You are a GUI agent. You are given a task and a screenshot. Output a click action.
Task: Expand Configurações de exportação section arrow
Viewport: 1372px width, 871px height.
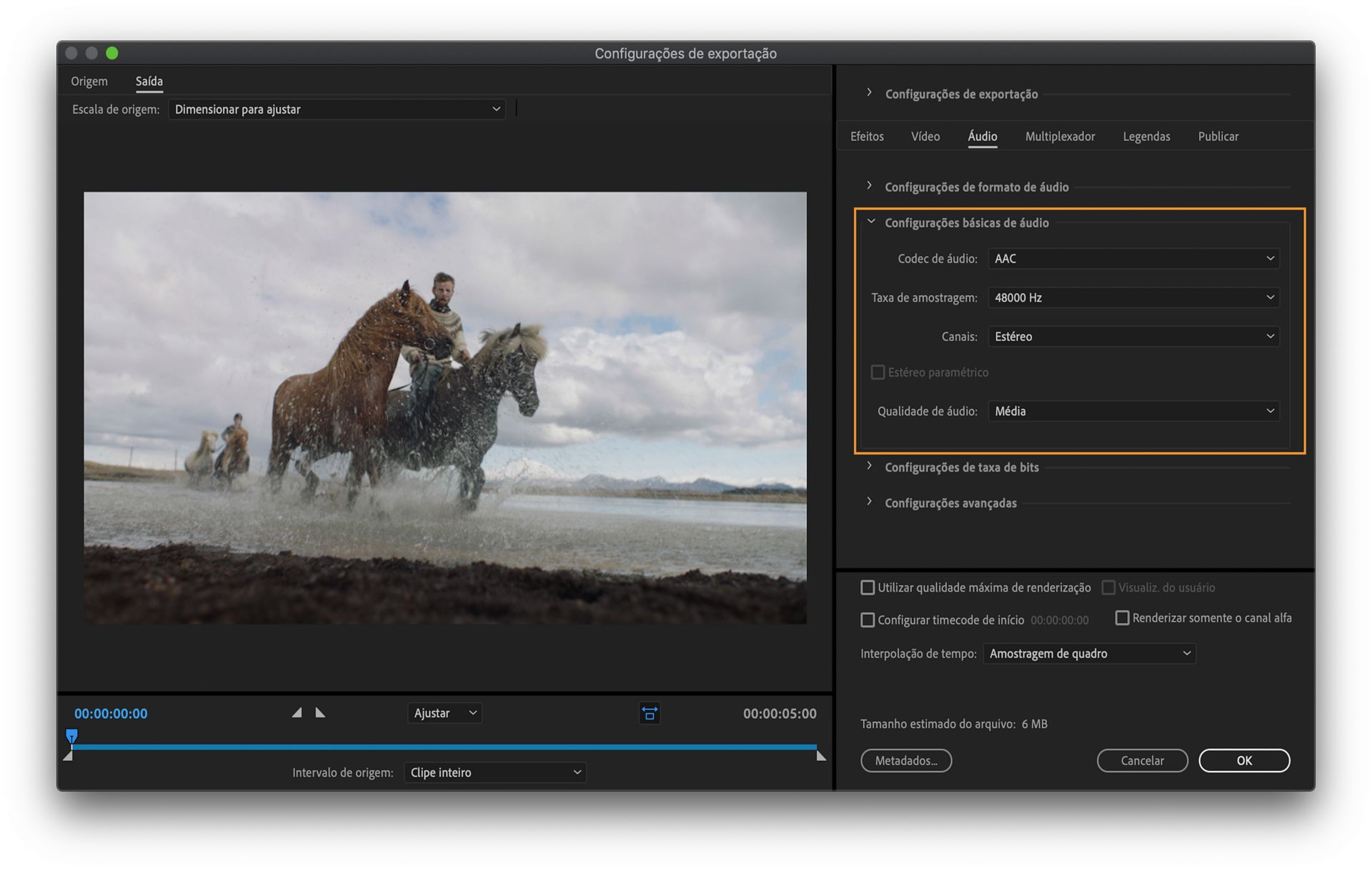point(869,93)
